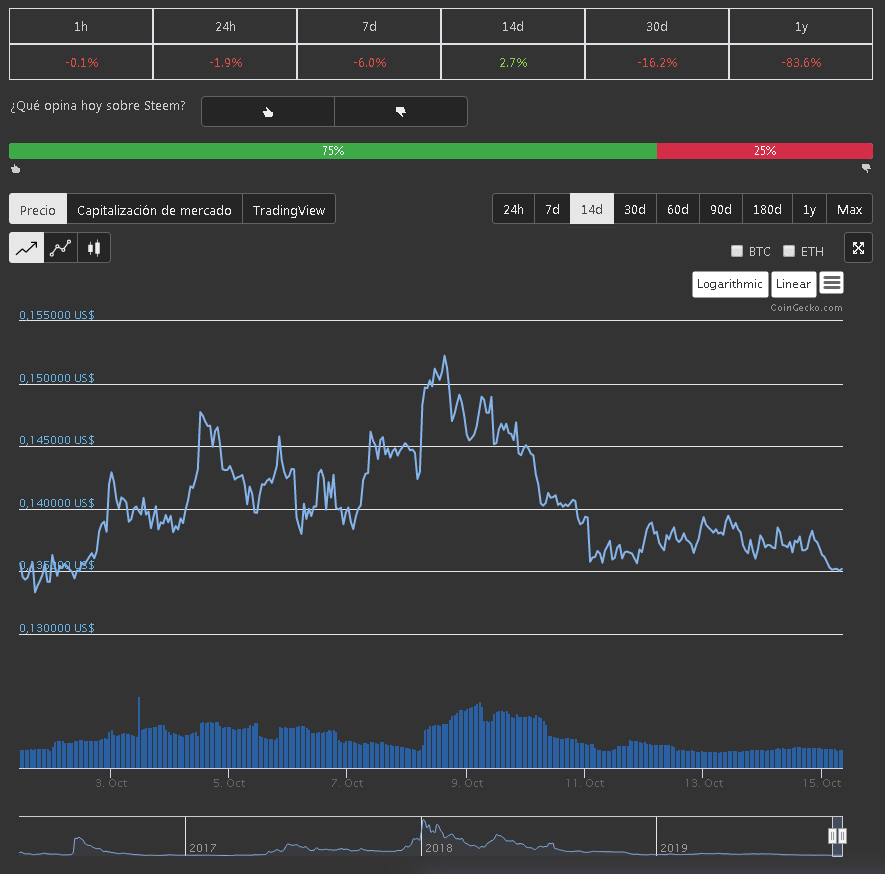
Task: Select the Max time range
Action: click(x=849, y=209)
